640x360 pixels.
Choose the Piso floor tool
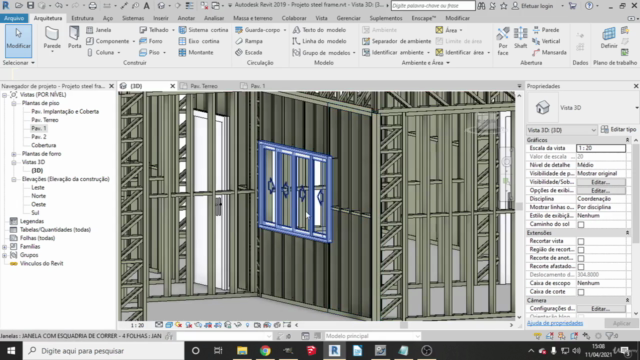click(x=149, y=52)
